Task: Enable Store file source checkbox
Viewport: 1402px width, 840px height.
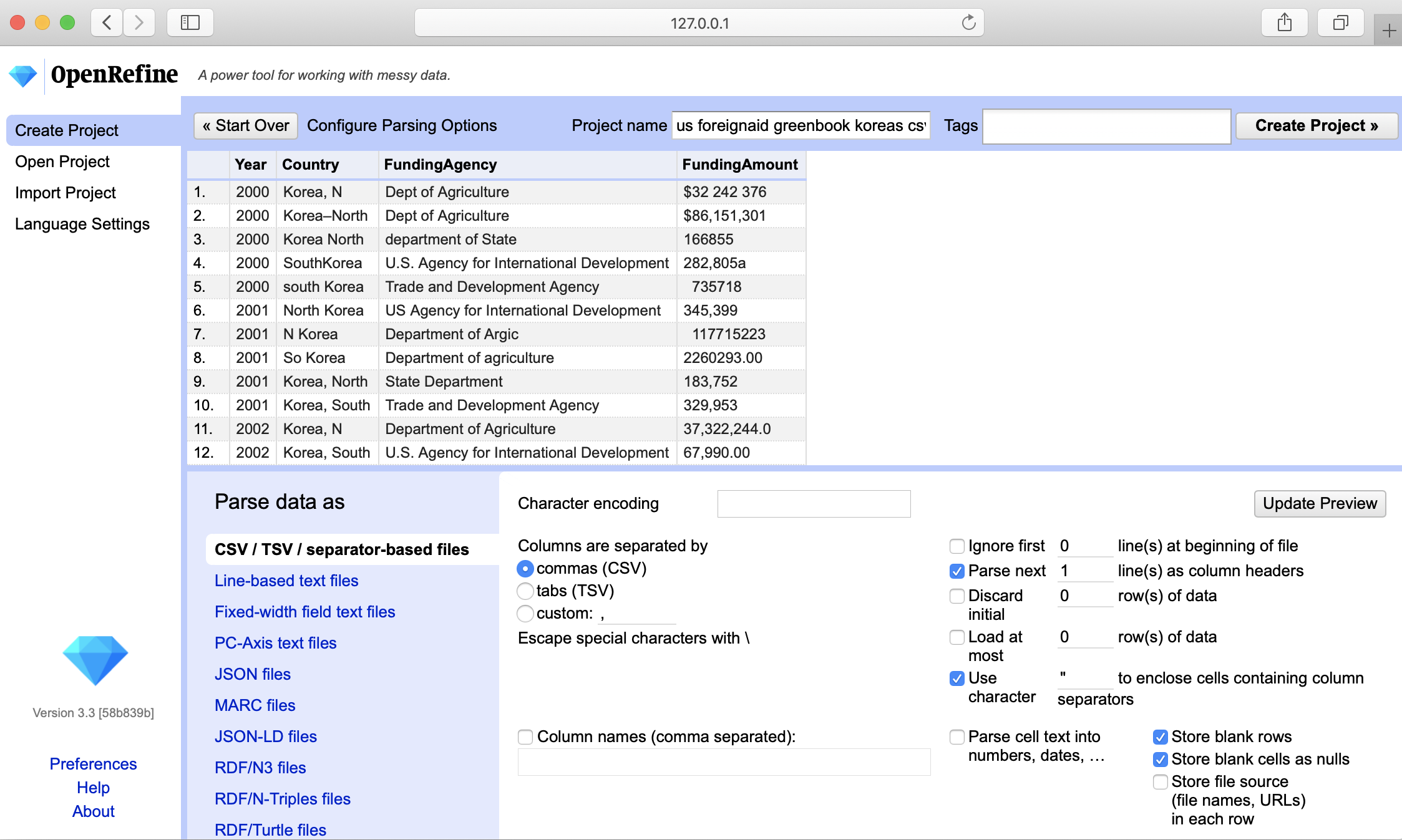Action: point(1160,782)
